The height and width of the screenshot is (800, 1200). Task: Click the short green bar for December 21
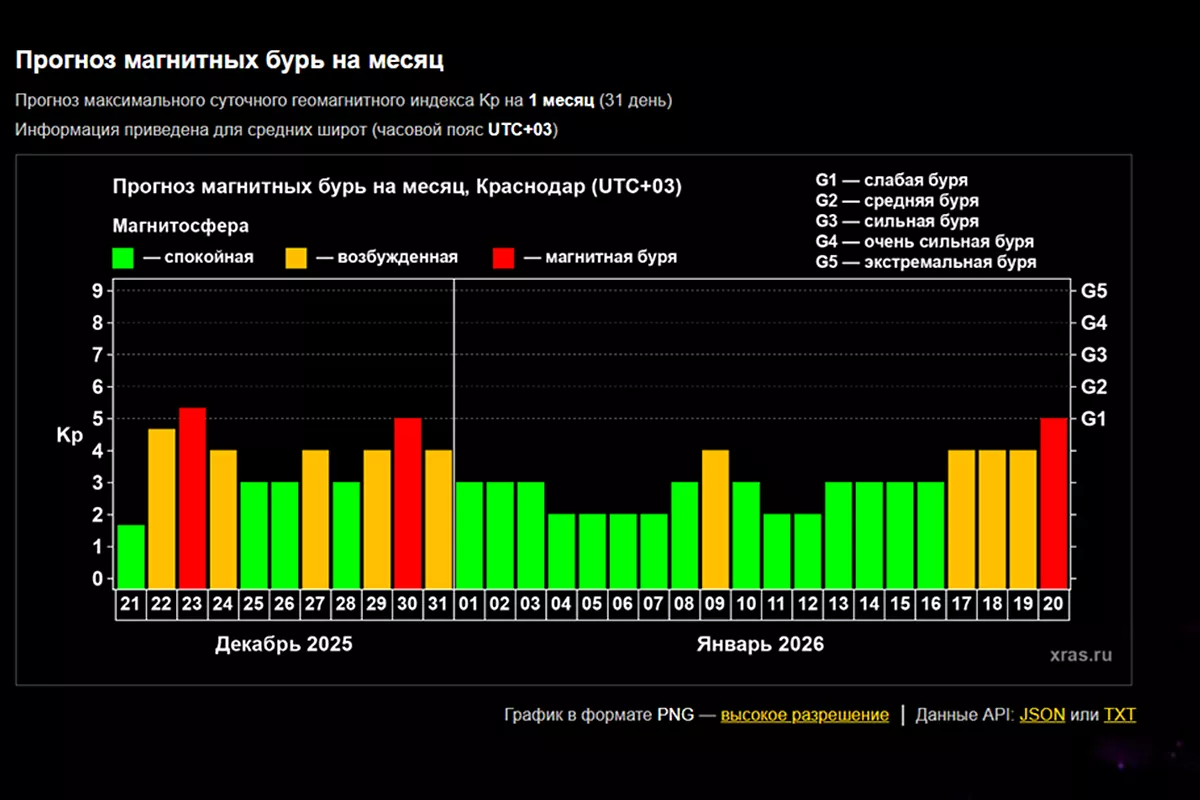coord(131,556)
